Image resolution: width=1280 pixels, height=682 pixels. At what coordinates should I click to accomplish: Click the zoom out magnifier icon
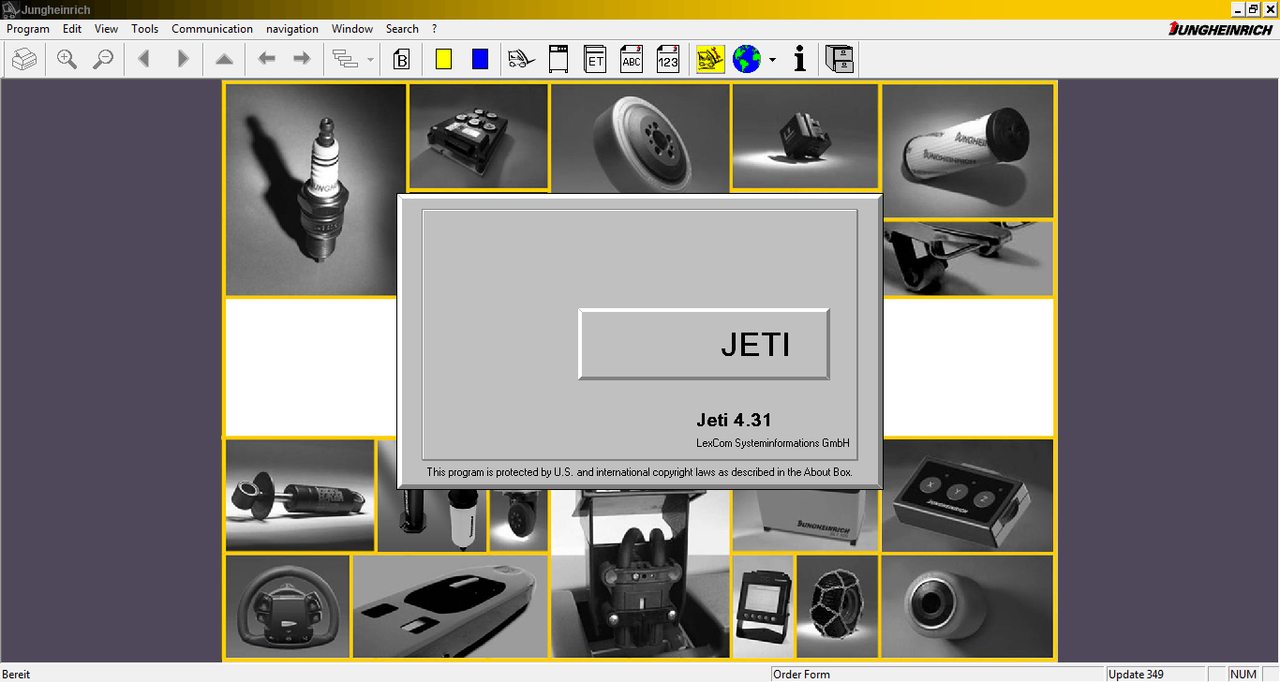102,59
